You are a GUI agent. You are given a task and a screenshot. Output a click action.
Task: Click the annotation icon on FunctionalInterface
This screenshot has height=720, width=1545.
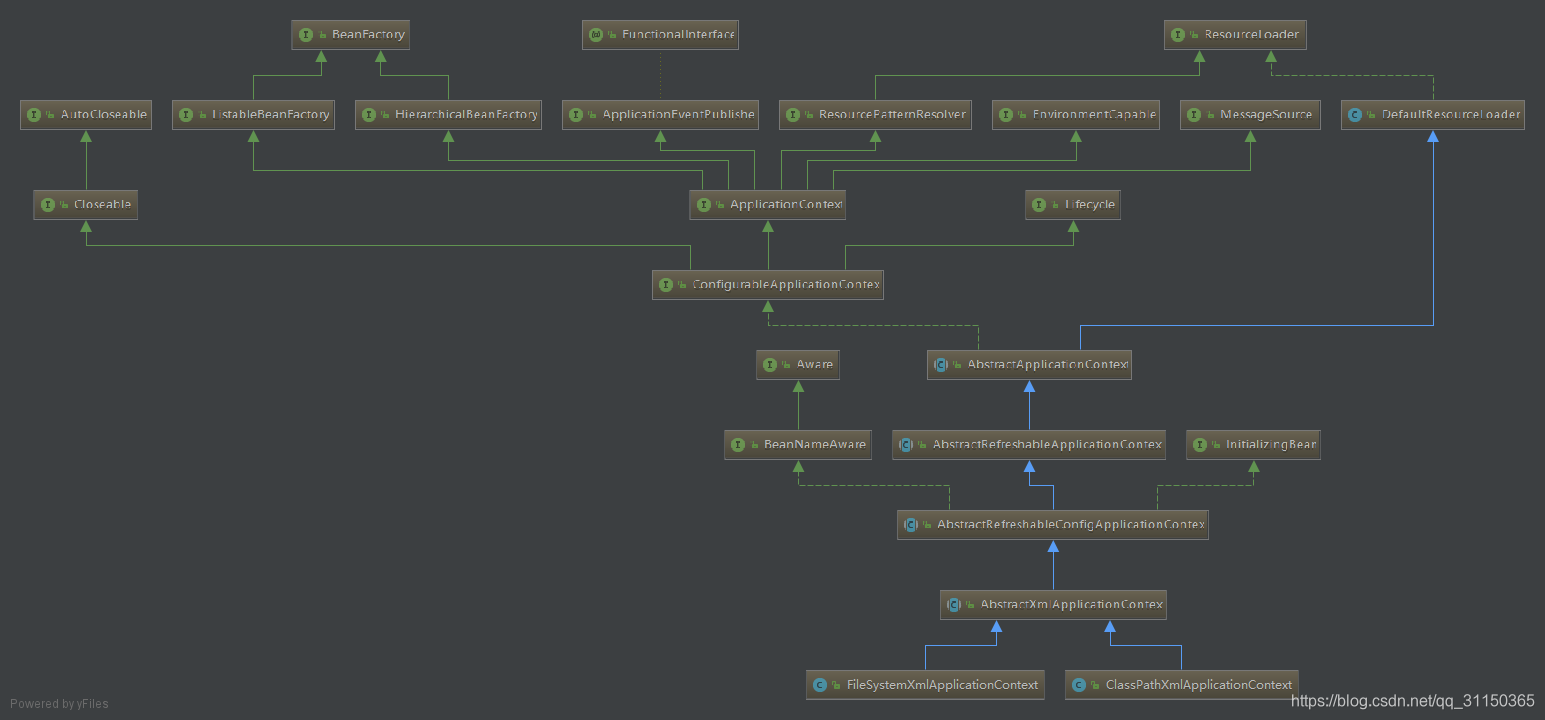tap(596, 35)
